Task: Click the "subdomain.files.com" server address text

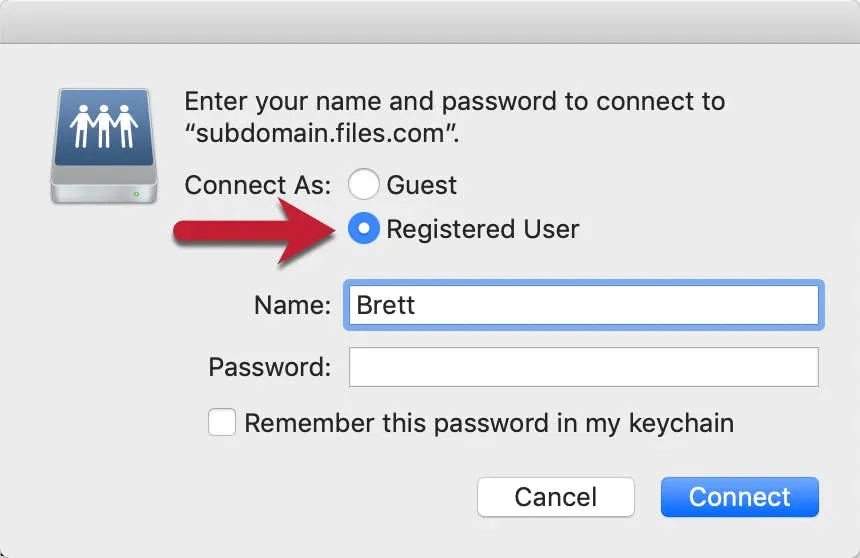Action: click(322, 133)
